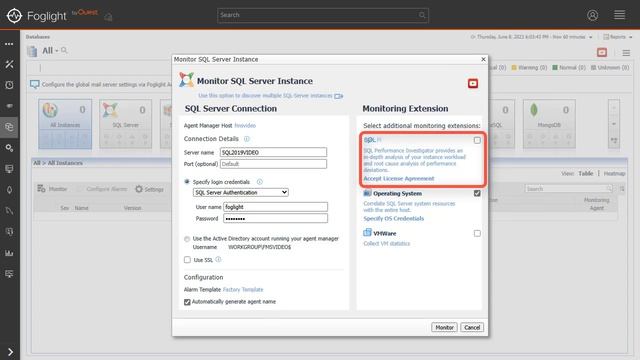The image size is (640, 360).
Task: Click the Cancel button
Action: coord(472,327)
